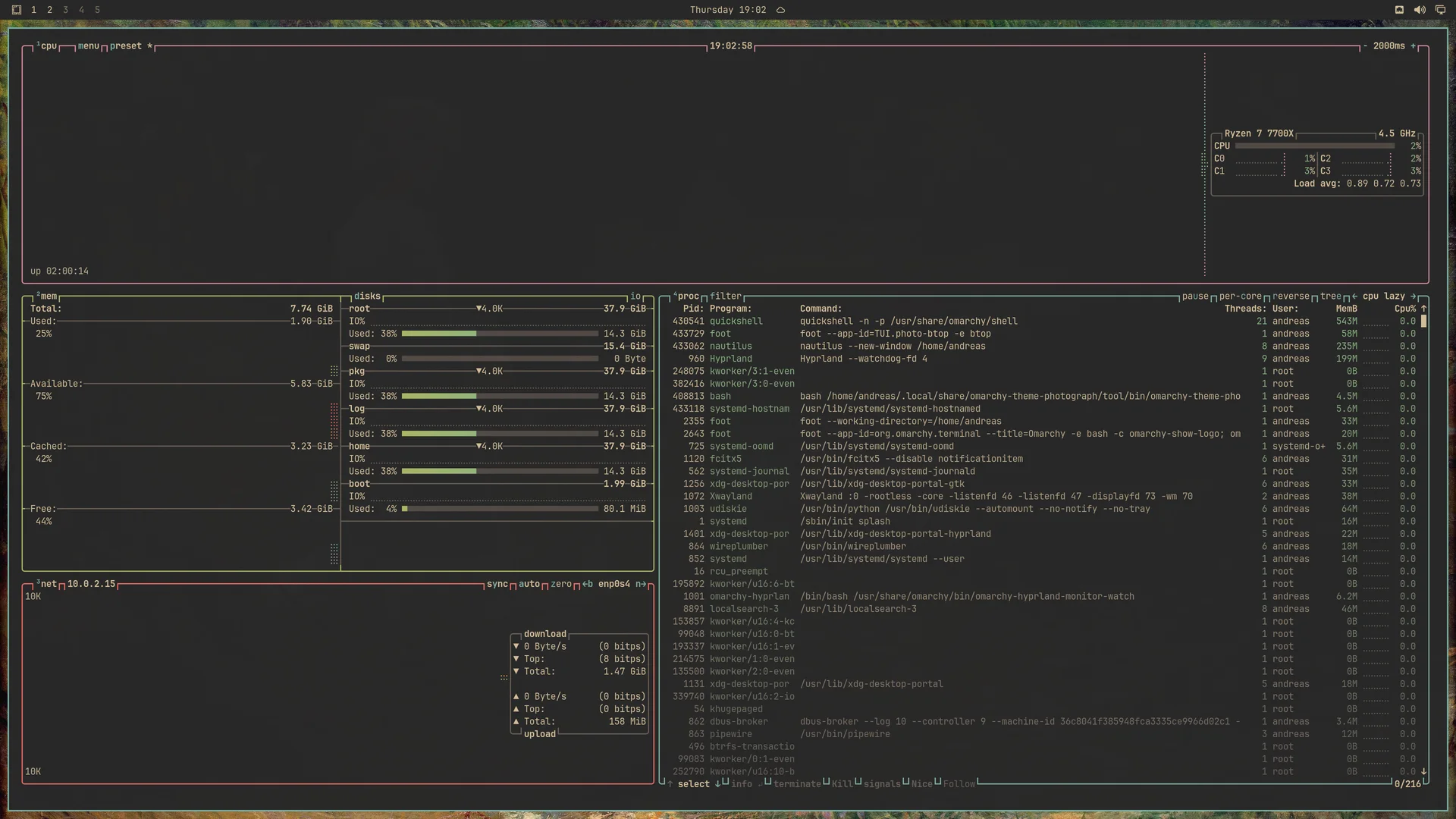The image size is (1456, 819).
Task: Toggle pause on the process list
Action: click(1195, 297)
